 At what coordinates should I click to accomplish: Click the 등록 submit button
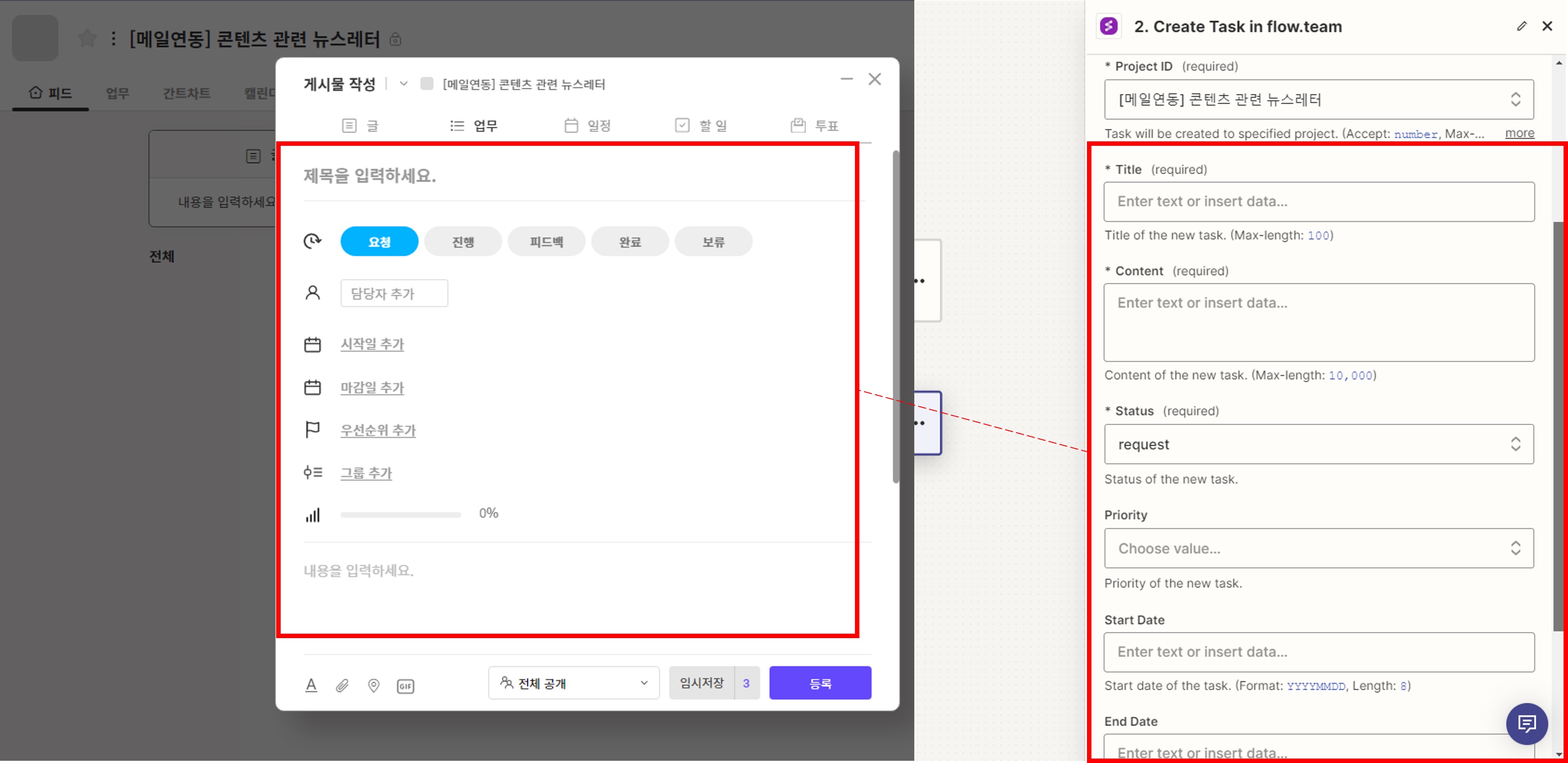pyautogui.click(x=820, y=683)
